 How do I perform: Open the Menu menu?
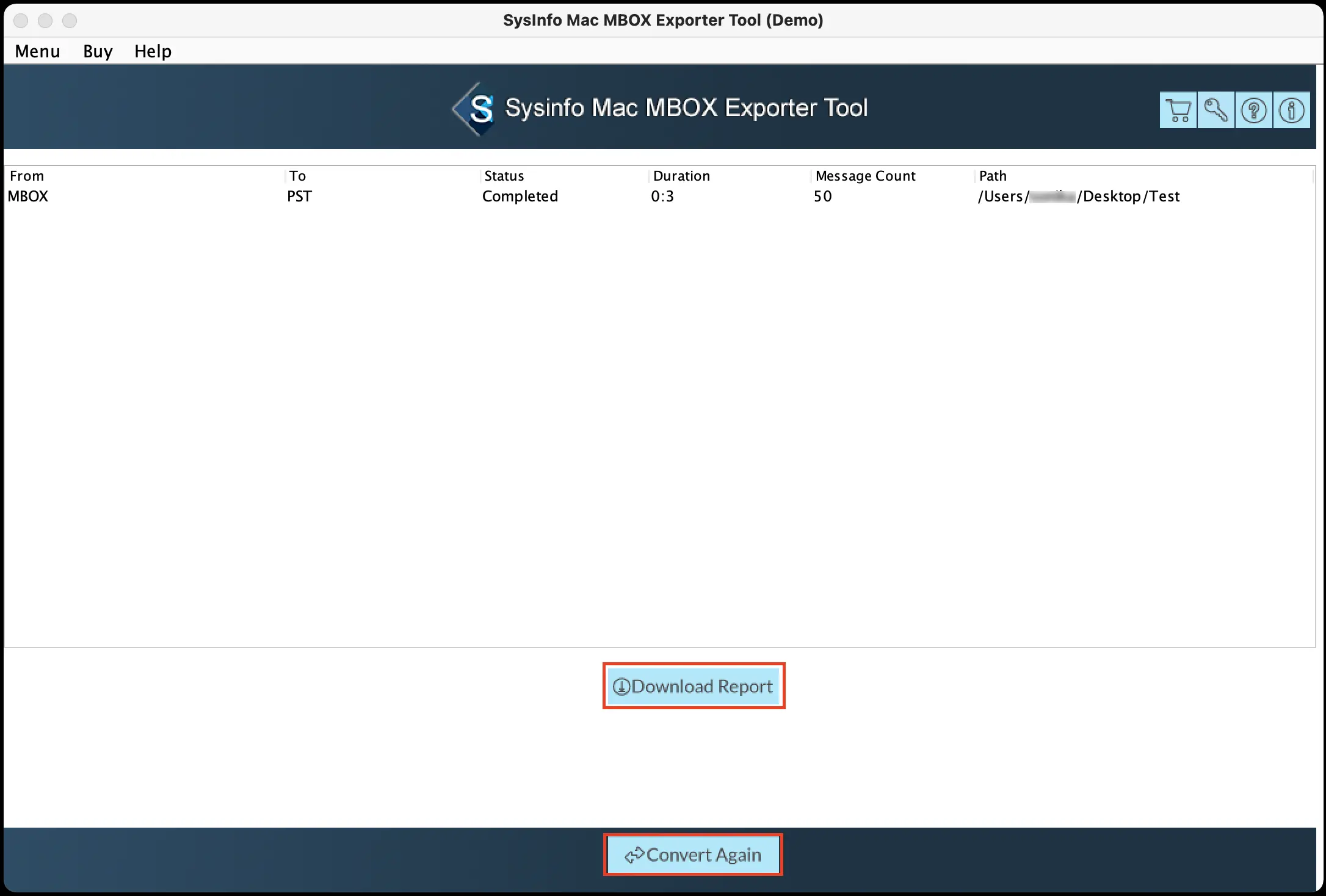coord(37,51)
